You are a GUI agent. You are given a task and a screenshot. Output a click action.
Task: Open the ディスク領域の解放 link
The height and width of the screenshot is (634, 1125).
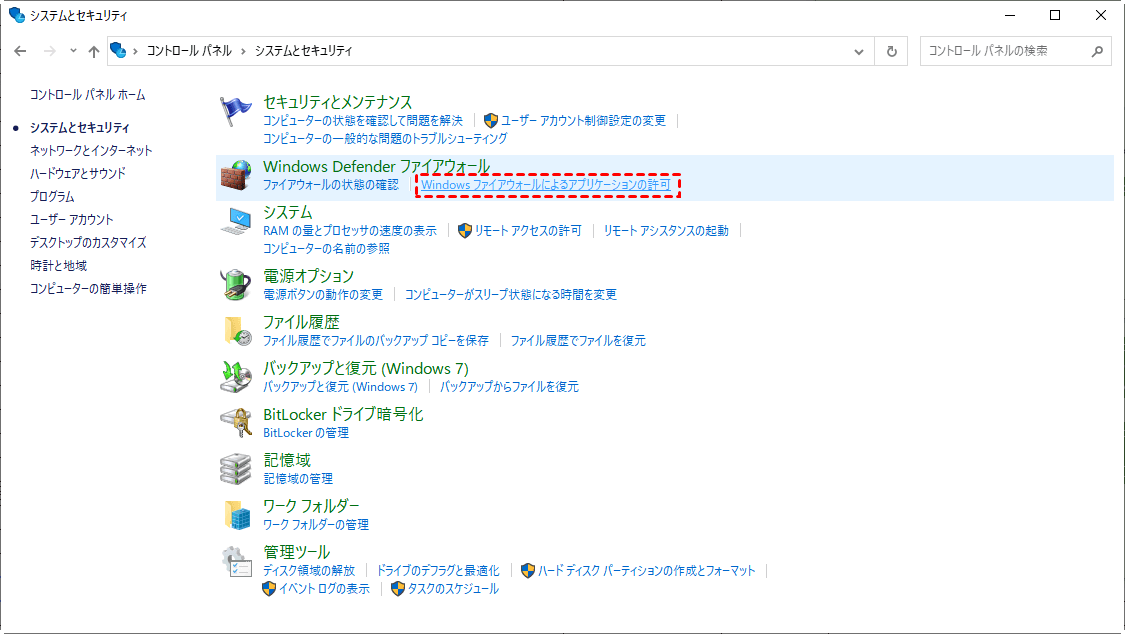309,570
